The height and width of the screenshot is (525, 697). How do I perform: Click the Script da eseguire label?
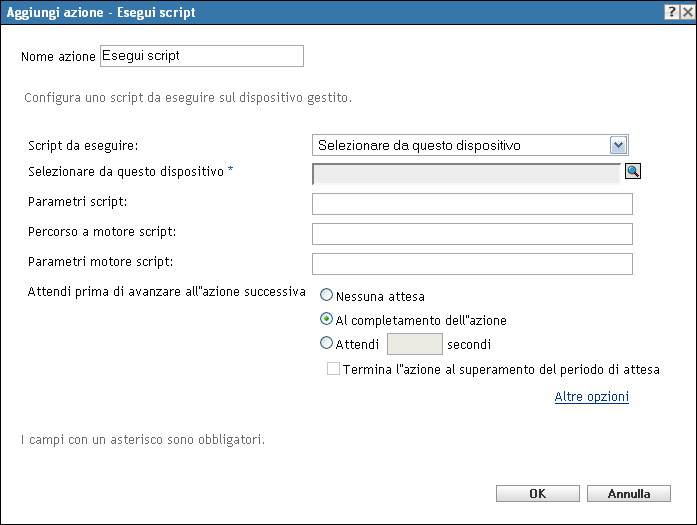tap(83, 145)
